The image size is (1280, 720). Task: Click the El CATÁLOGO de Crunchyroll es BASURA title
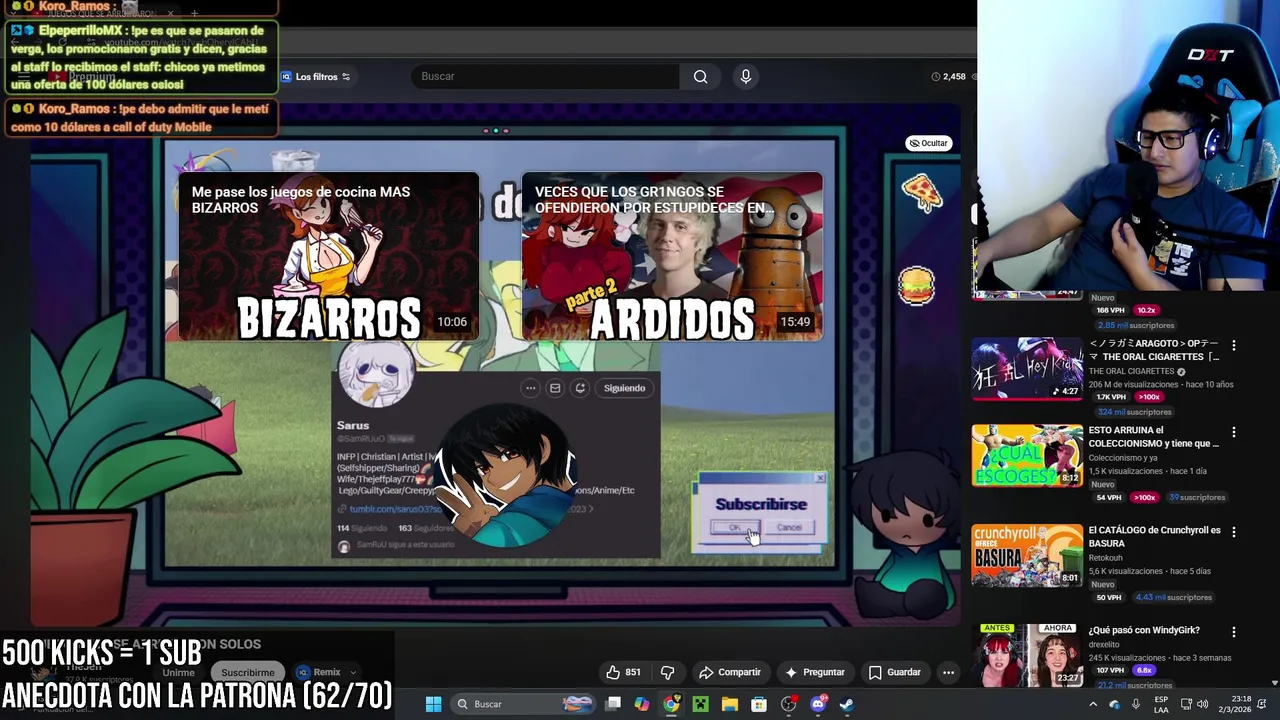1154,537
